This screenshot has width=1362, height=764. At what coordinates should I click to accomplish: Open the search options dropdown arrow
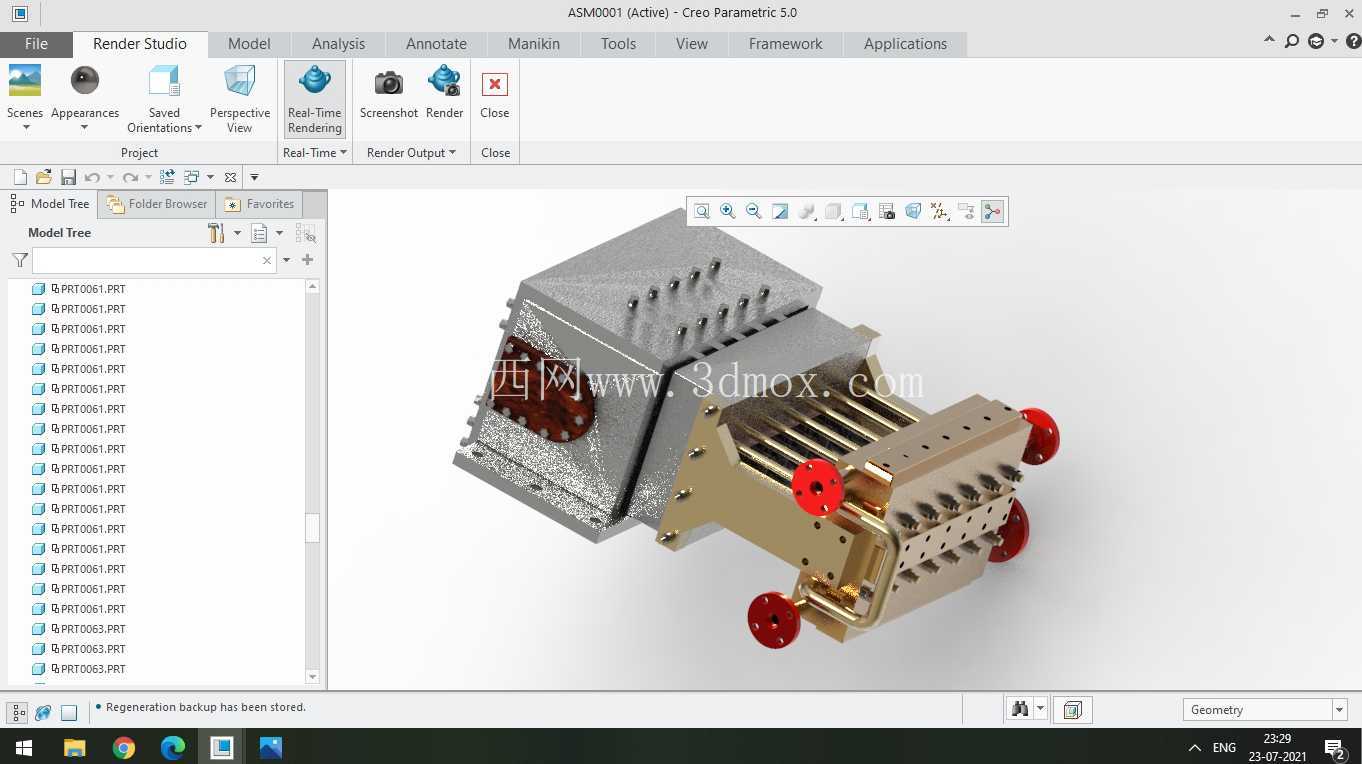[x=286, y=260]
